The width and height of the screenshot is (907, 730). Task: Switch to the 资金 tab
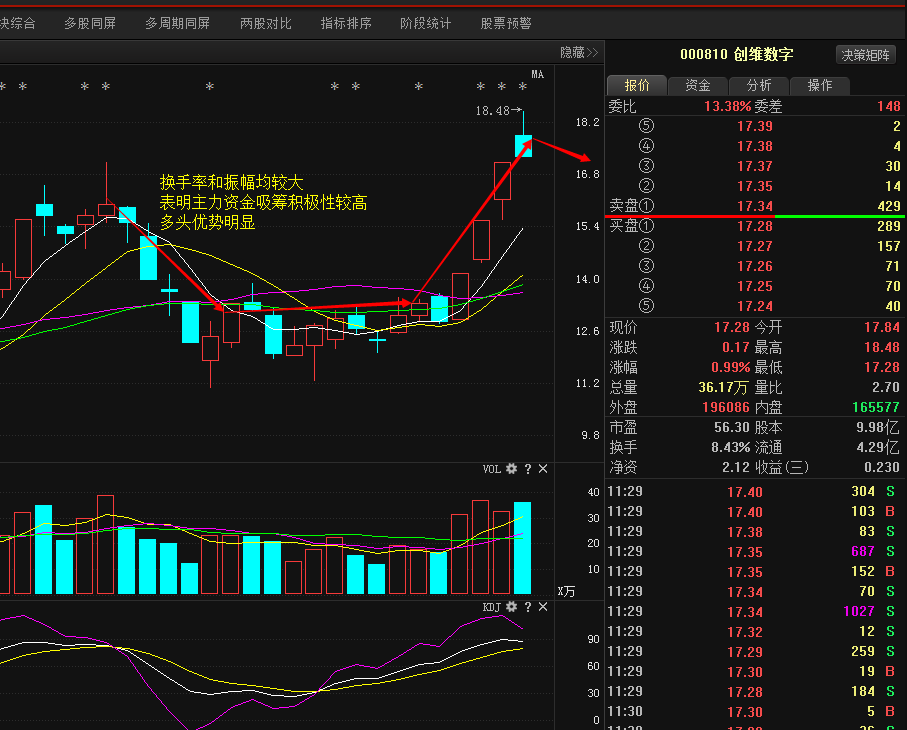click(697, 85)
